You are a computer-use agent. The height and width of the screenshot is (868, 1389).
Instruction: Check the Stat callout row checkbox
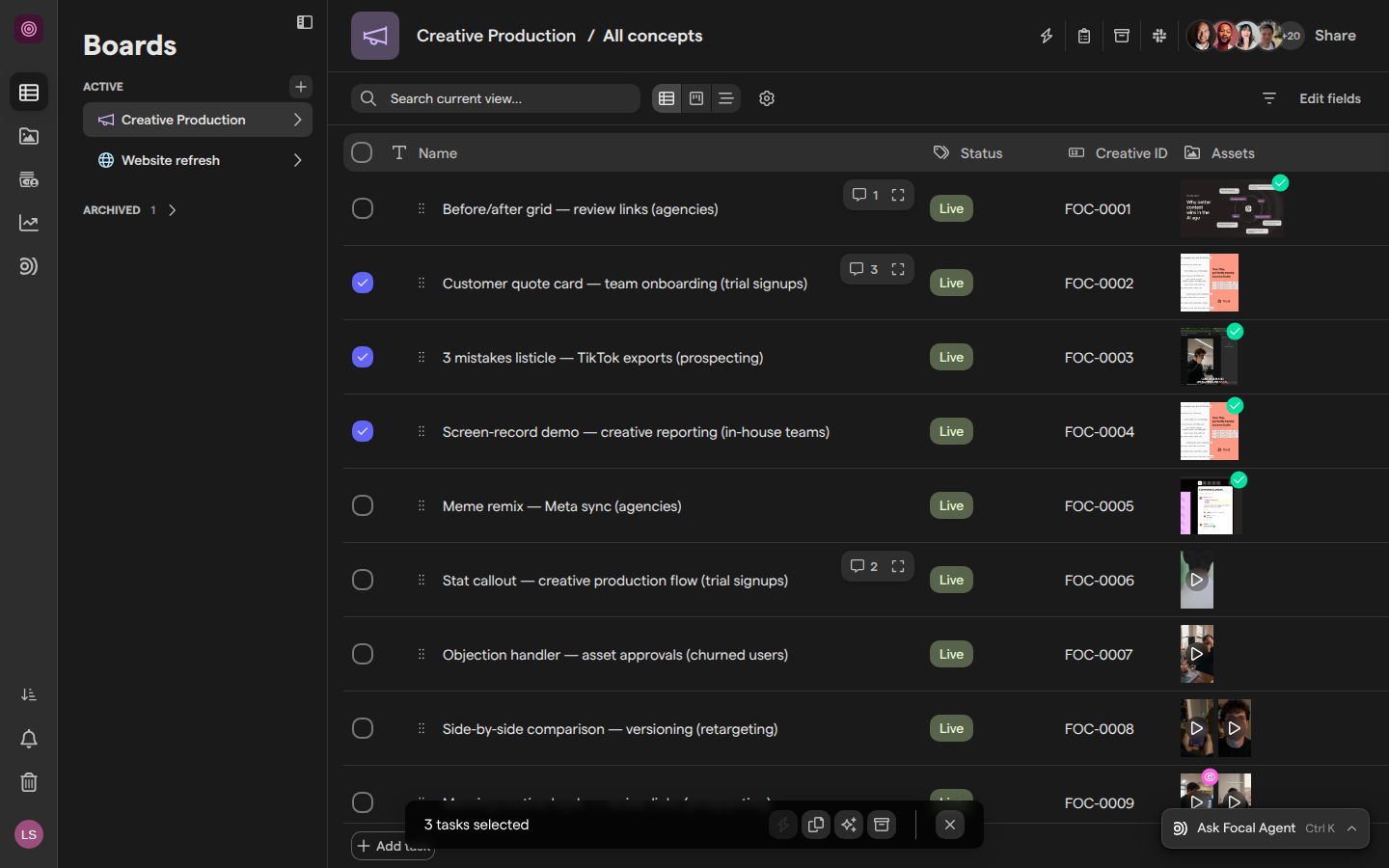click(363, 580)
